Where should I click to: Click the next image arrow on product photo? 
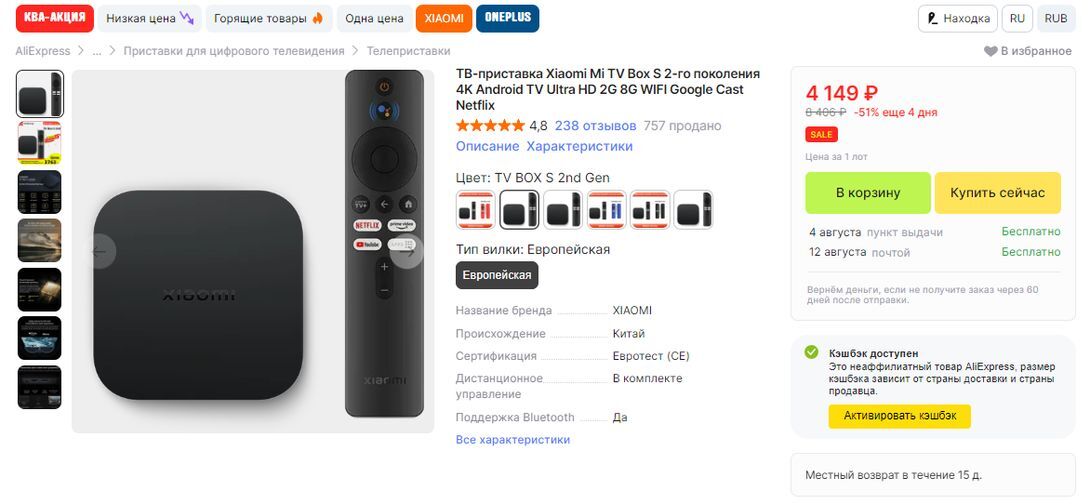(x=407, y=252)
